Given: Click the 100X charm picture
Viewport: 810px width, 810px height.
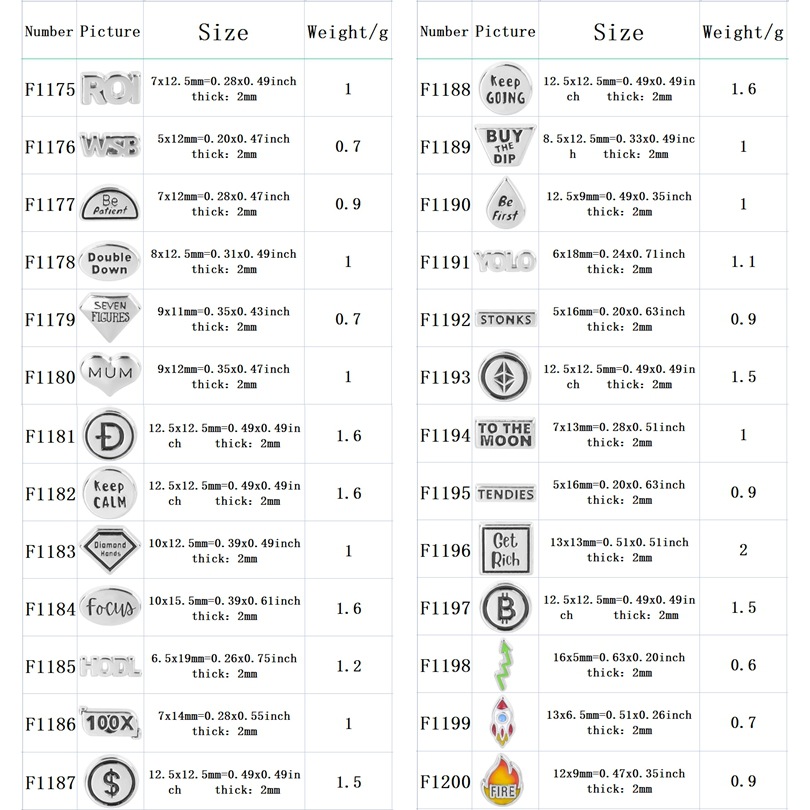Looking at the screenshot, I should [x=109, y=722].
